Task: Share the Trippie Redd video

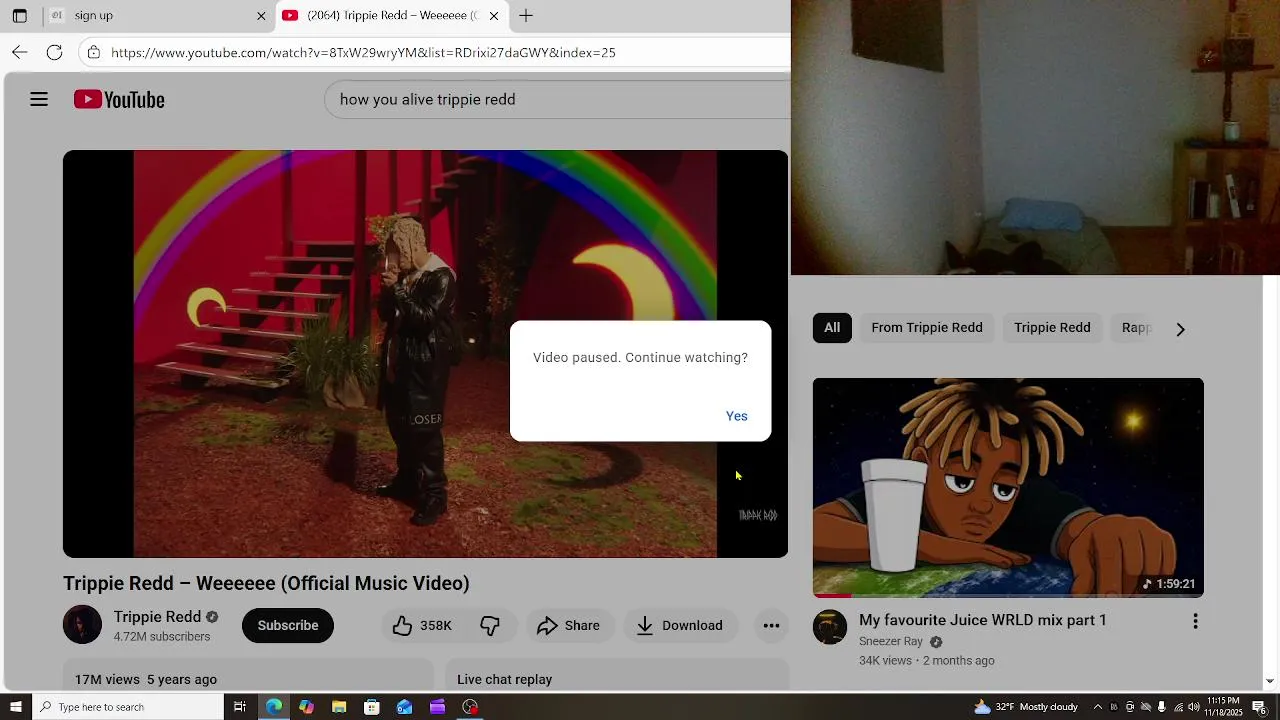Action: click(x=568, y=626)
